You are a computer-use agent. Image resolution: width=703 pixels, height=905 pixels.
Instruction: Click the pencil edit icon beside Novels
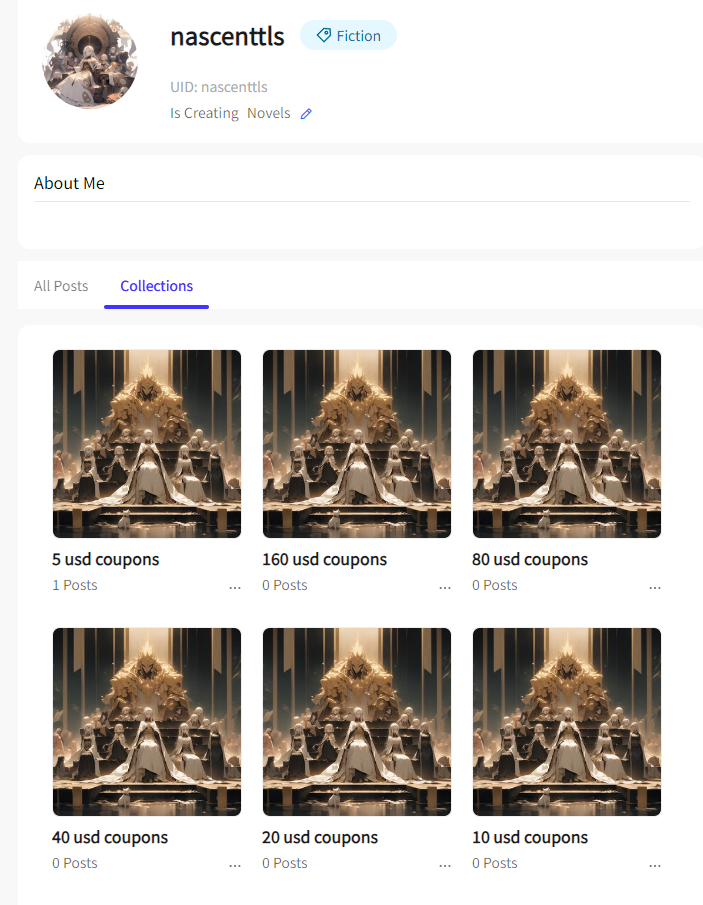tap(306, 114)
